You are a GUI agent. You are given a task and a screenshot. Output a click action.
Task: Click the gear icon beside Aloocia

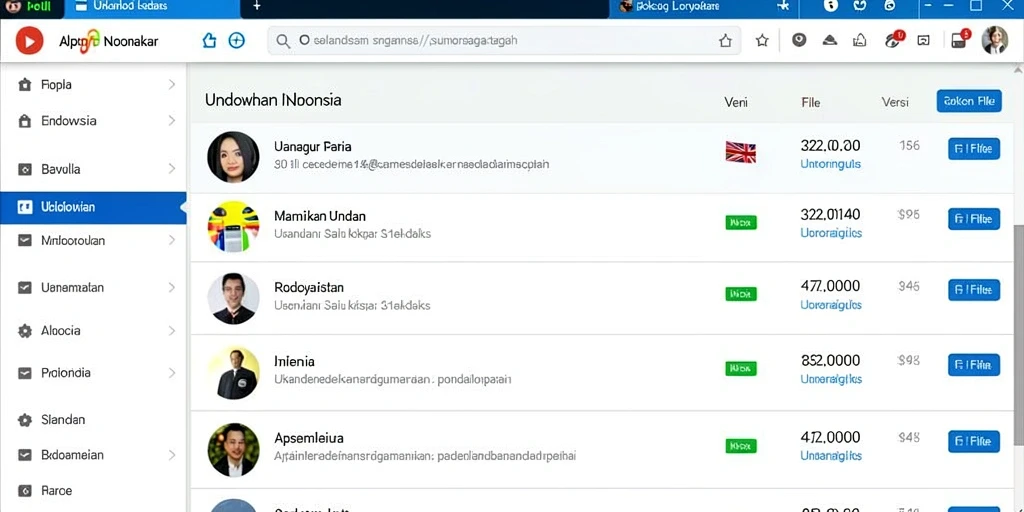click(x=25, y=331)
